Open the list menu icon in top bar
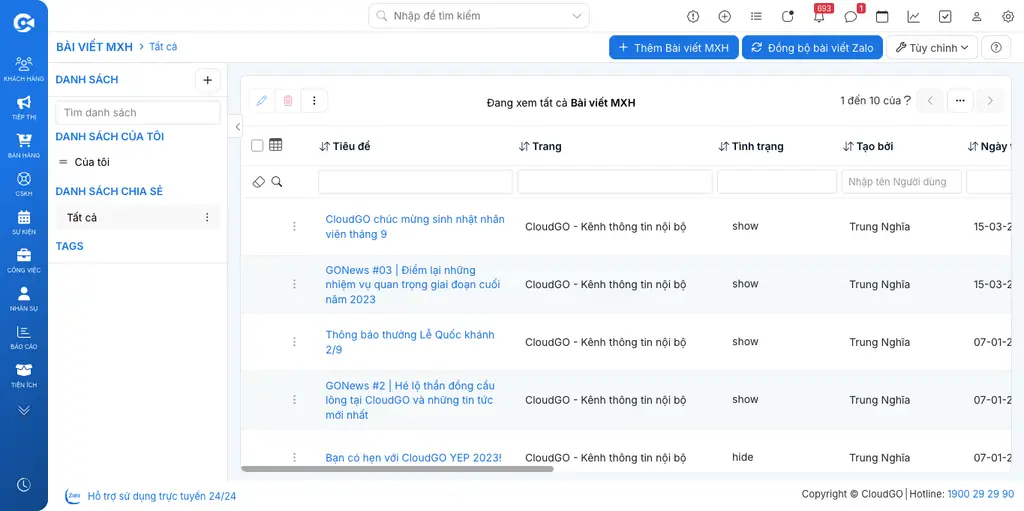Viewport: 1024px width, 511px height. point(756,16)
